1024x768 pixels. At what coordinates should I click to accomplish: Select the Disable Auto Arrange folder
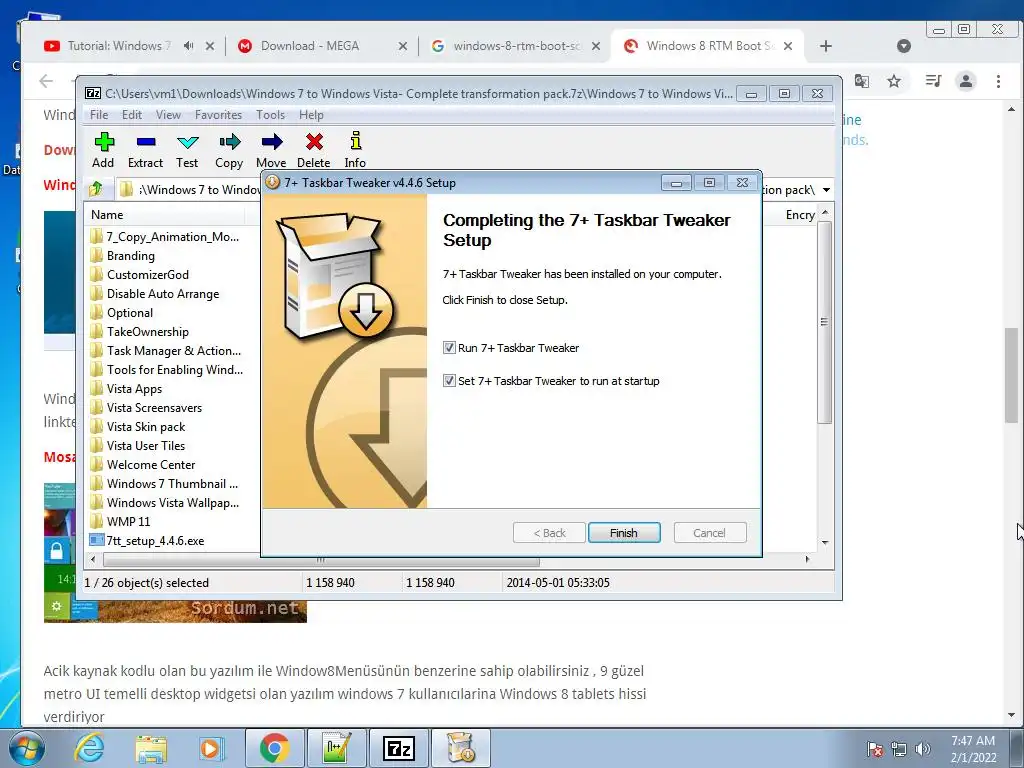tap(163, 294)
